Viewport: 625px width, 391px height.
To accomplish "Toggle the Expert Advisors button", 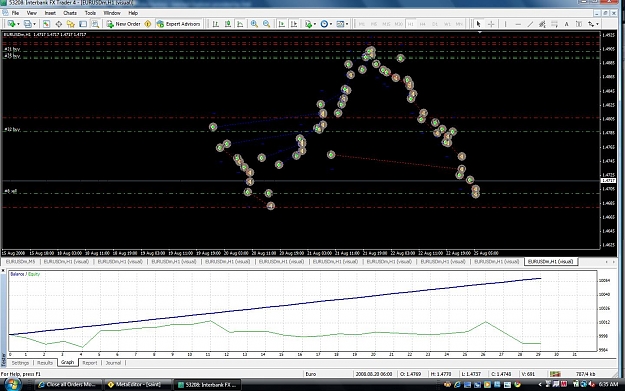I will click(x=179, y=24).
